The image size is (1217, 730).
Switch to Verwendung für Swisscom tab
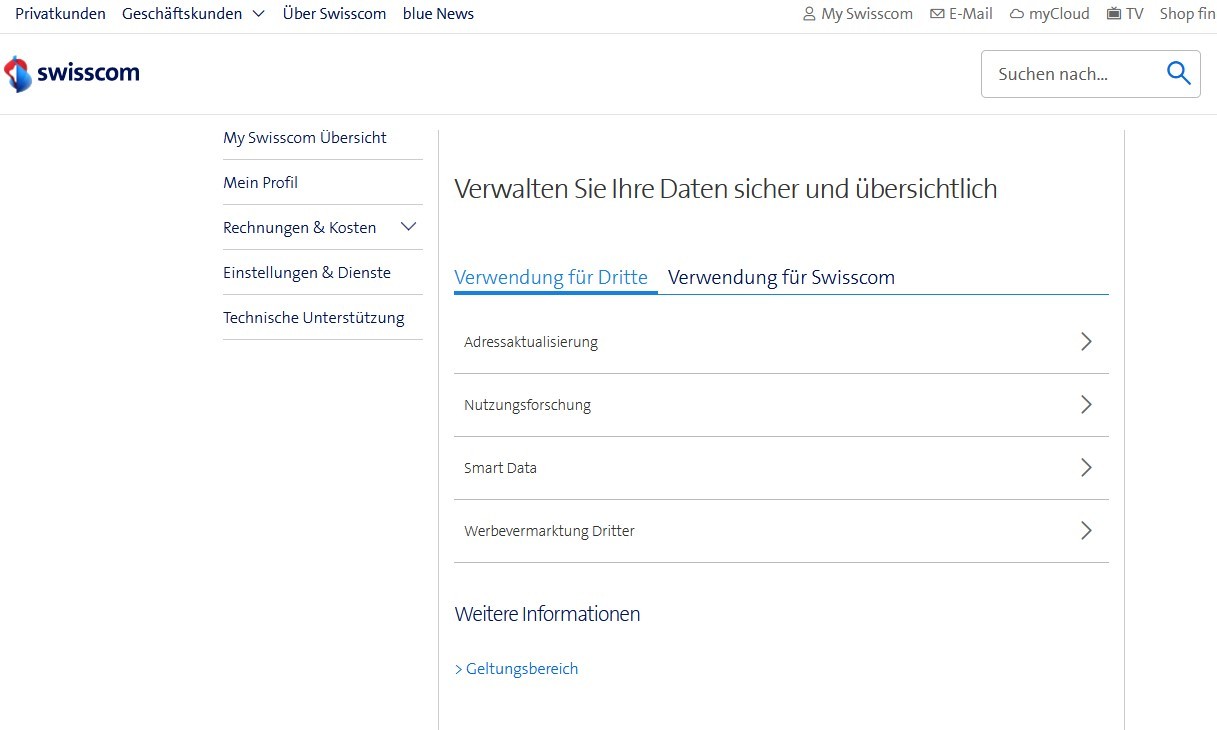tap(781, 278)
